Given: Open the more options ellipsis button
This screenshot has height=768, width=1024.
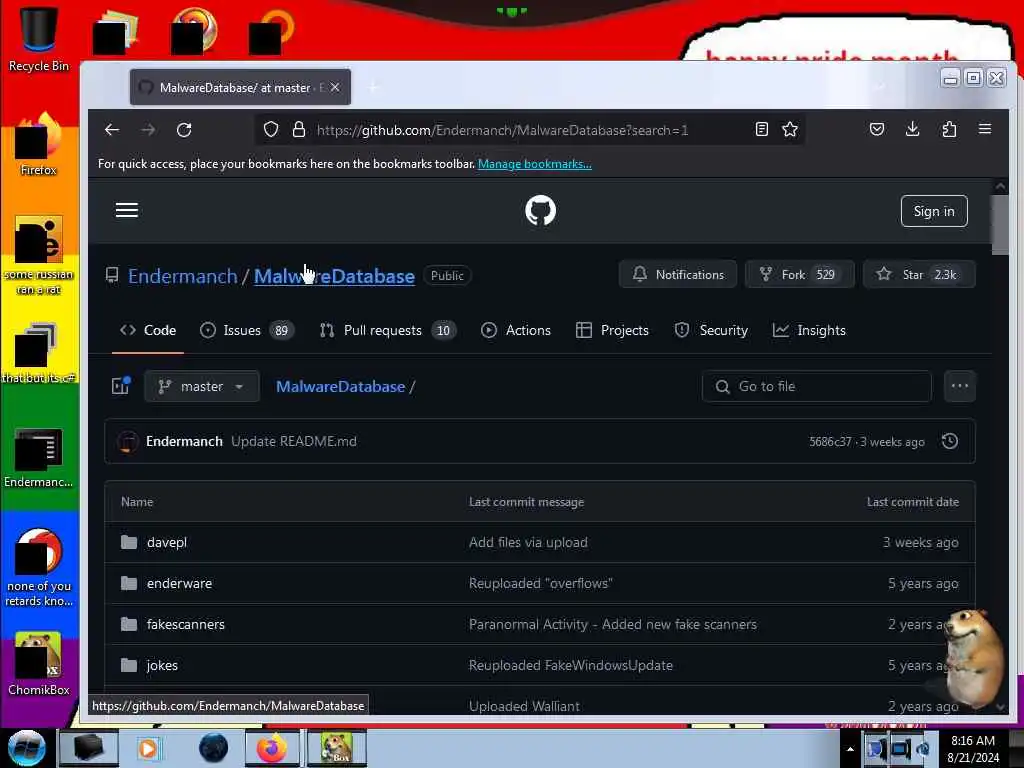Looking at the screenshot, I should pyautogui.click(x=960, y=386).
